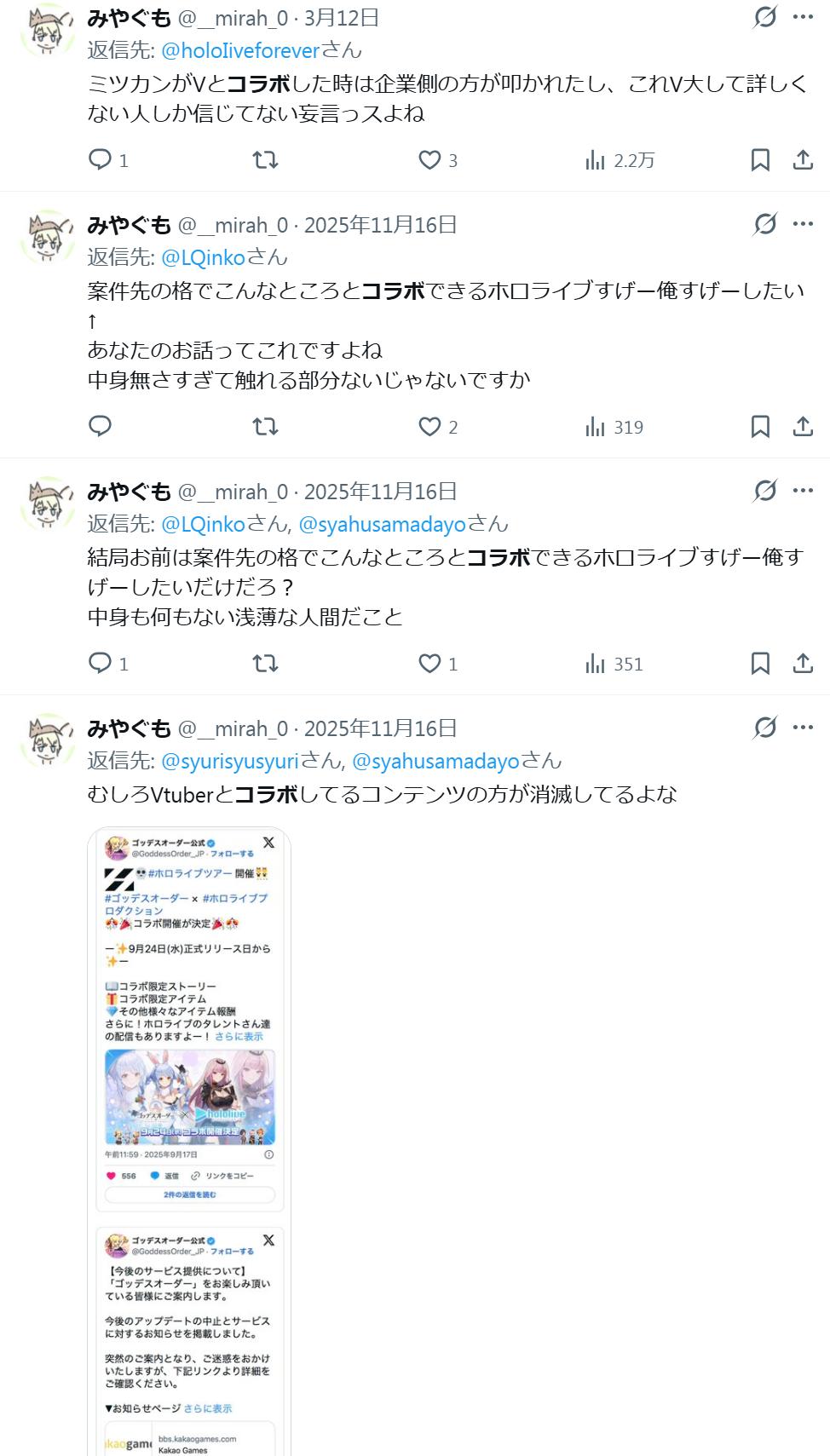Repost the tweet with 351 views
The width and height of the screenshot is (830, 1456).
point(266,663)
